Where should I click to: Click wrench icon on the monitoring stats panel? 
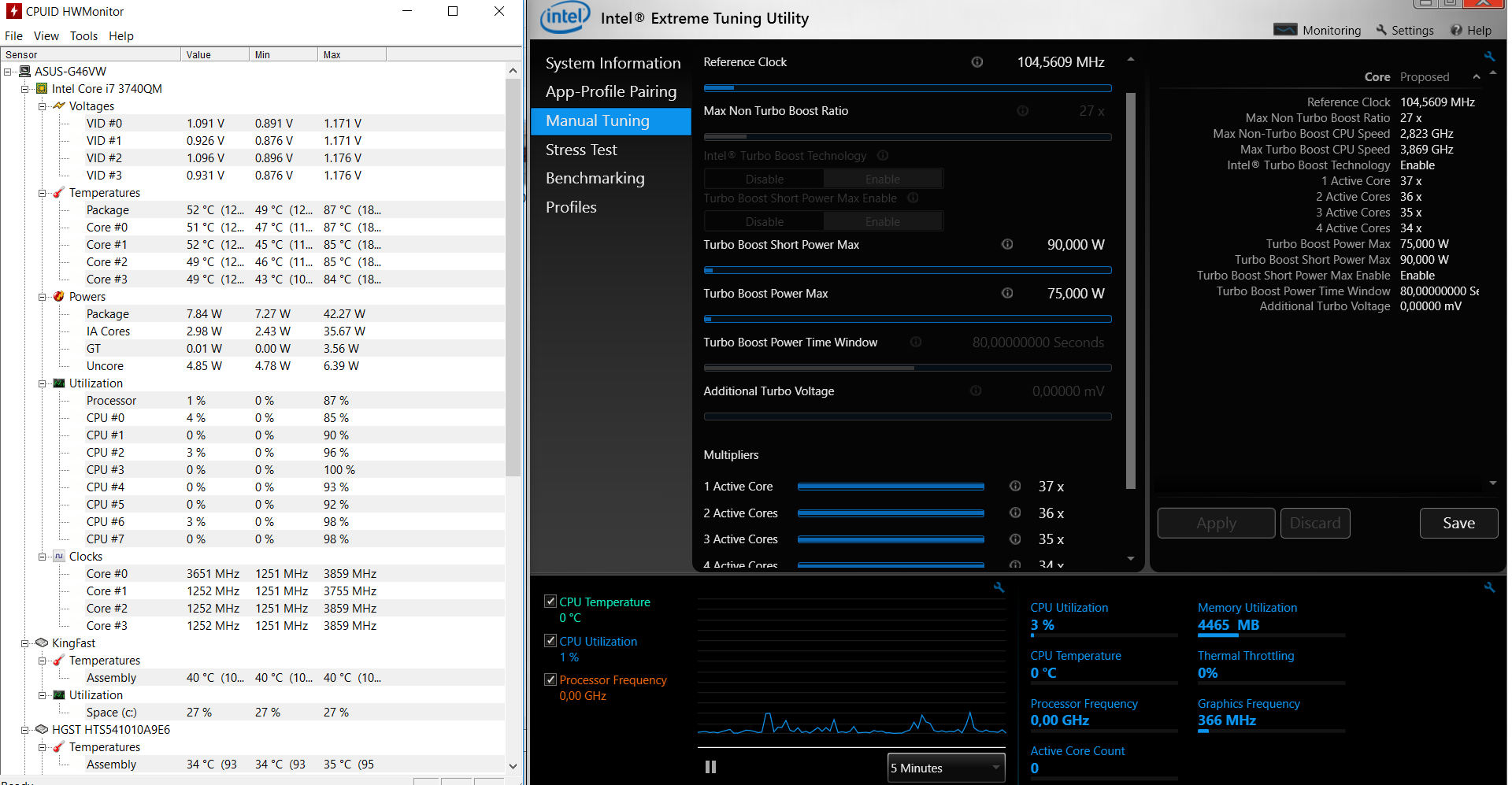[x=1489, y=587]
